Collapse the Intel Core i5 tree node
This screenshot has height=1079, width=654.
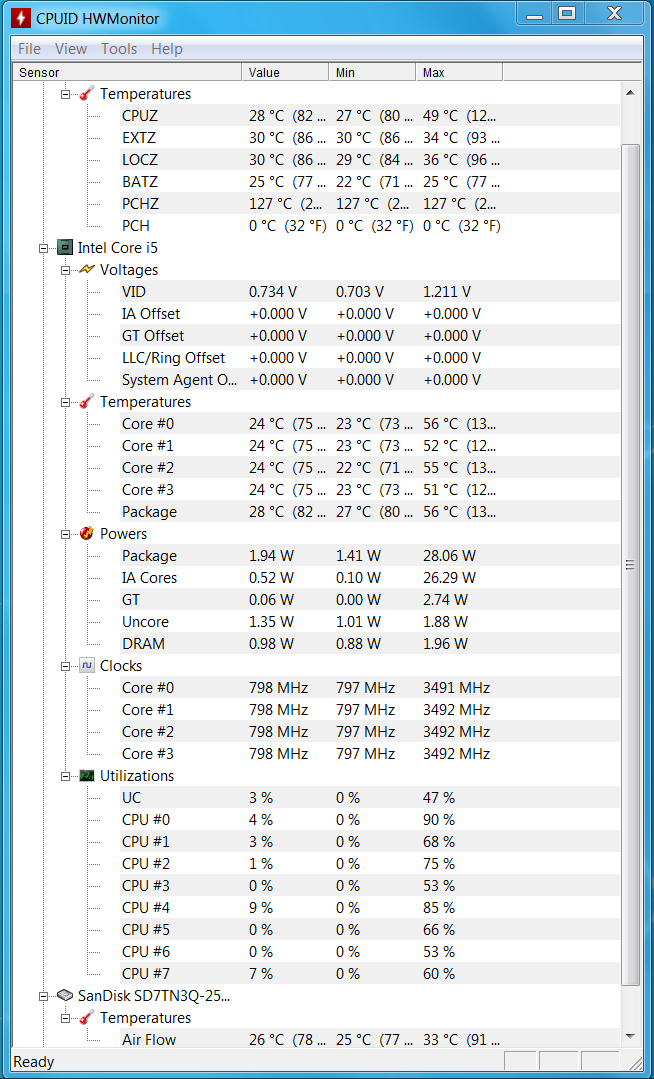[43, 248]
